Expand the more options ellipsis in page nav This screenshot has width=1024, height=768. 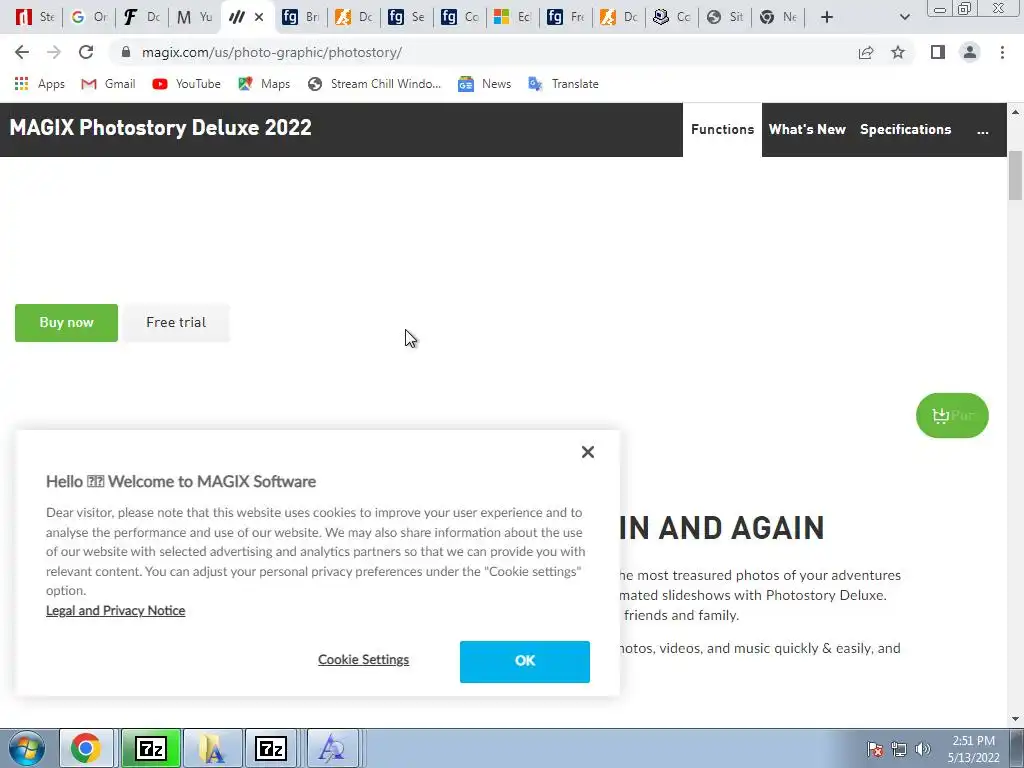[982, 130]
